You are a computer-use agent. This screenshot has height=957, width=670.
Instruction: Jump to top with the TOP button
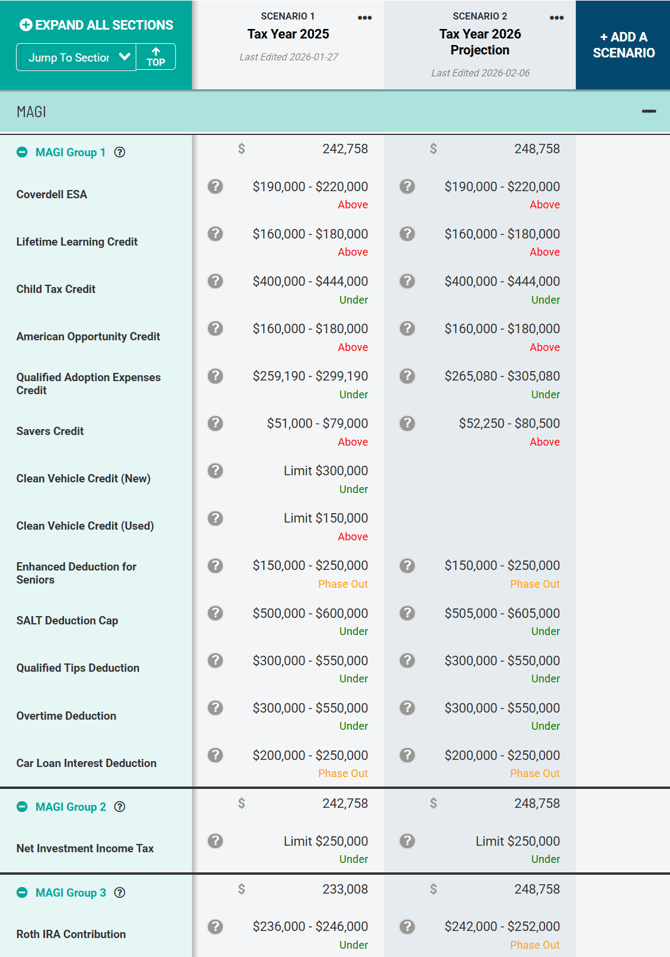pos(156,57)
